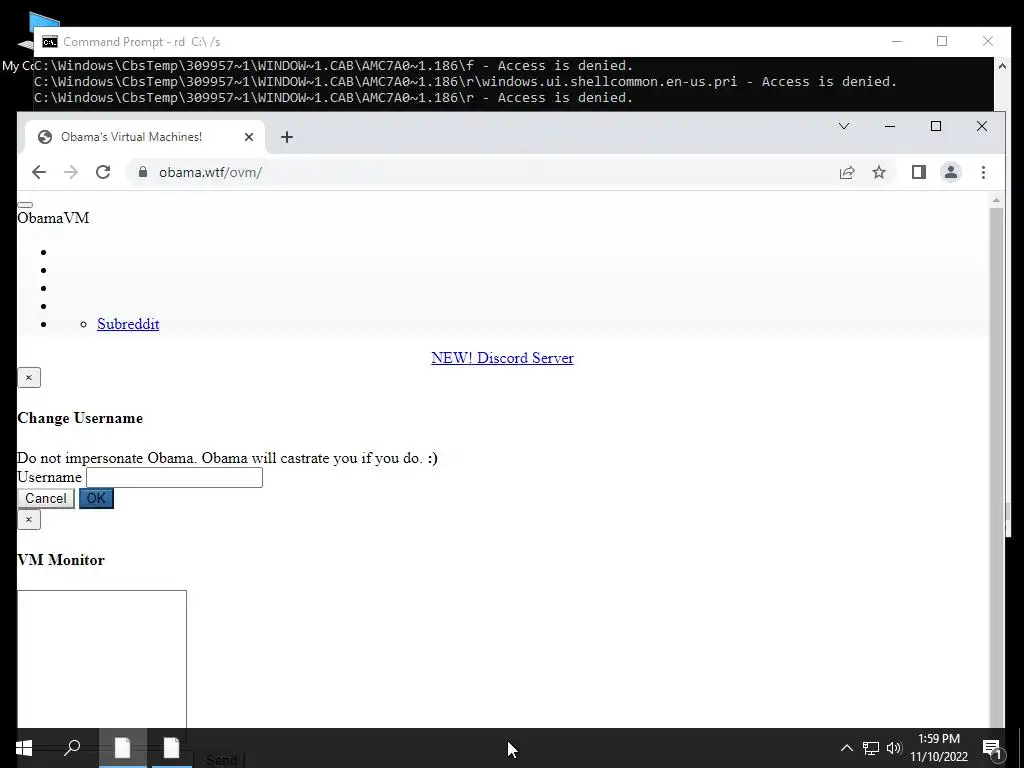1024x768 pixels.
Task: Open the Subreddit link
Action: (128, 324)
